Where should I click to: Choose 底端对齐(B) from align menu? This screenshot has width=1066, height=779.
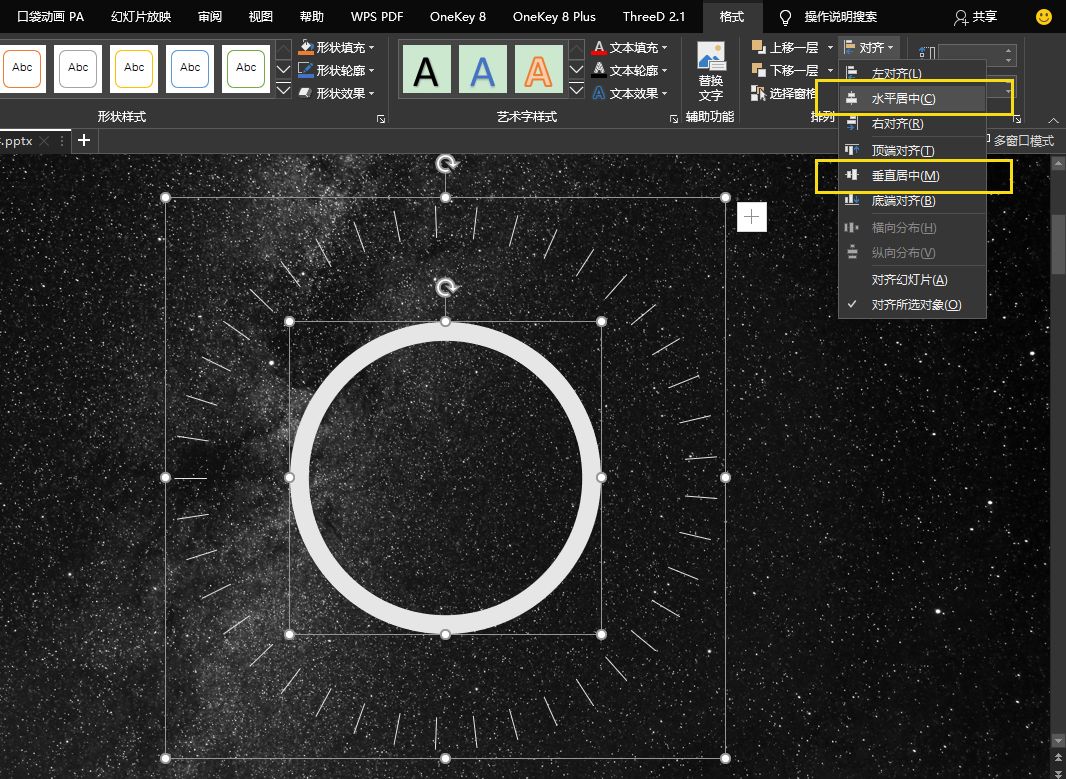coord(912,201)
